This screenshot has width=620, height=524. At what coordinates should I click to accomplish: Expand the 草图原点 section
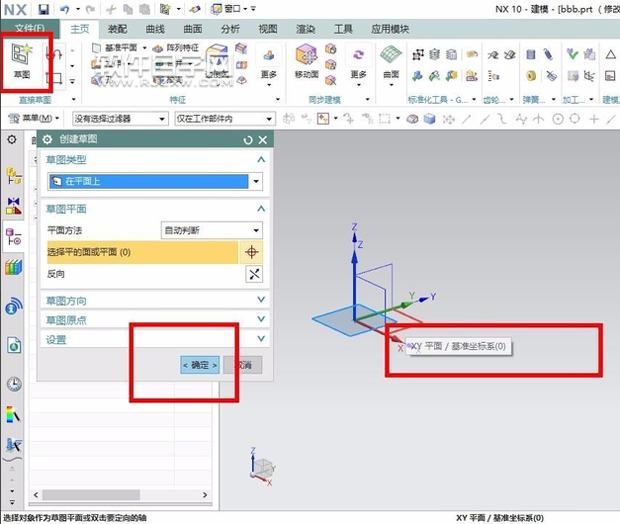coord(155,320)
